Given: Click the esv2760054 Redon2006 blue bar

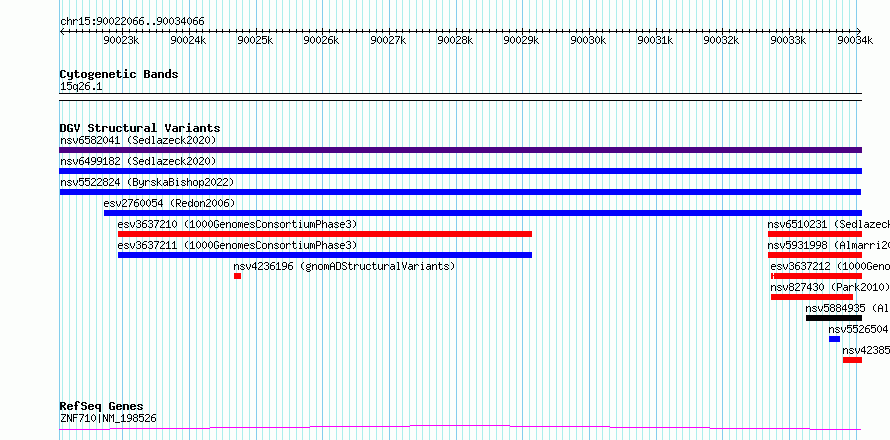Looking at the screenshot, I should pyautogui.click(x=482, y=213).
